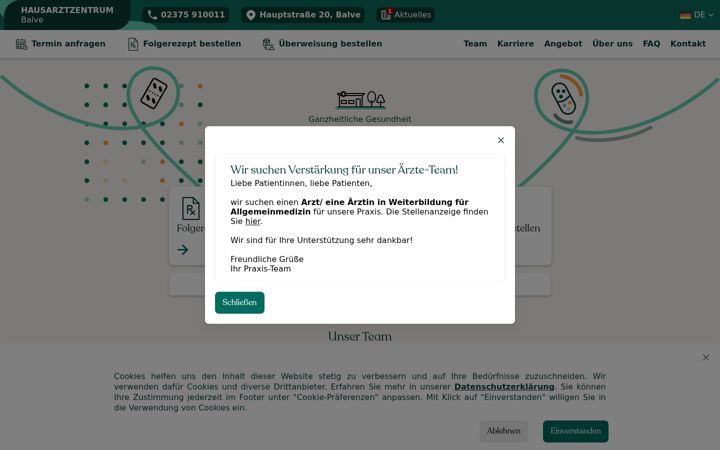Click the phone icon next to 02375 910011
The image size is (720, 450).
152,15
